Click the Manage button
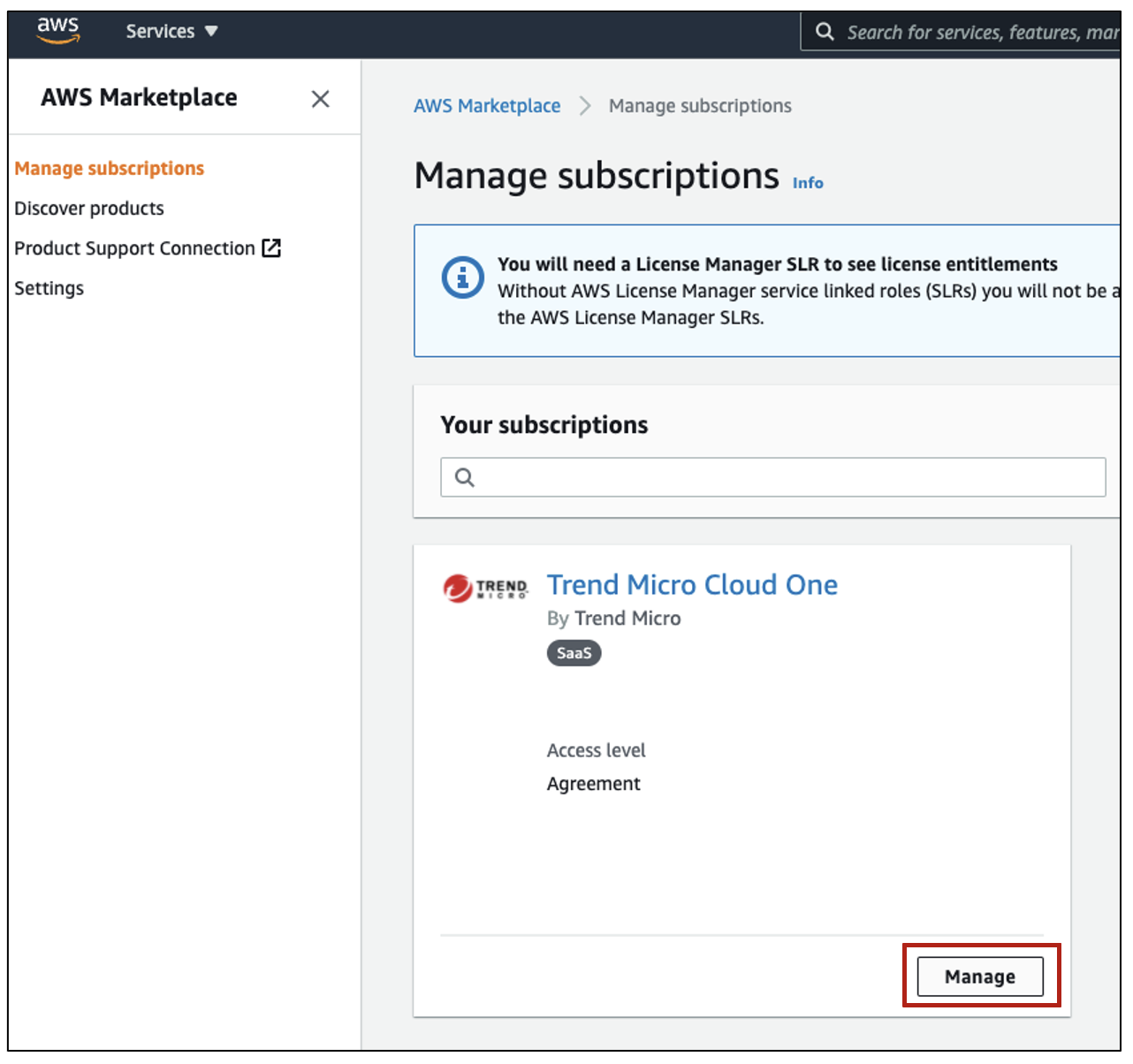 tap(980, 977)
